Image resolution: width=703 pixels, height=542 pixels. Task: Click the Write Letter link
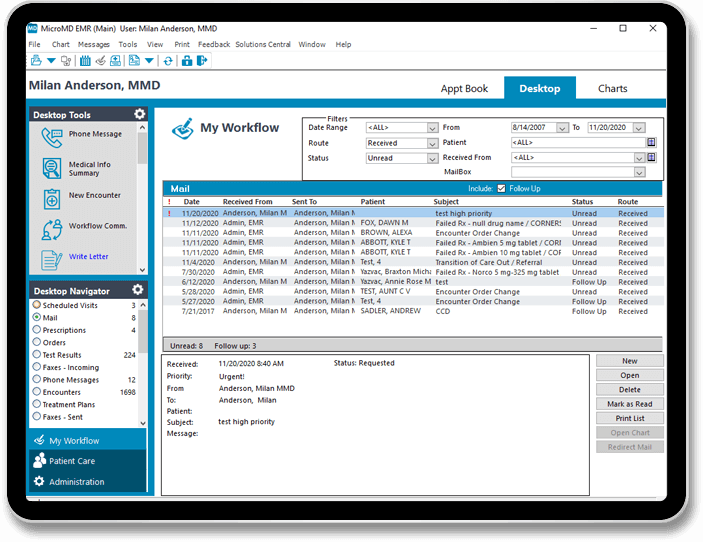pyautogui.click(x=88, y=256)
